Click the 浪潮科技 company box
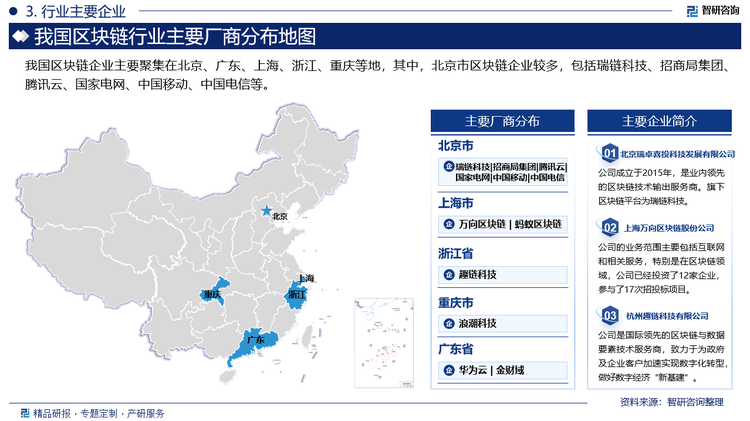 point(503,323)
